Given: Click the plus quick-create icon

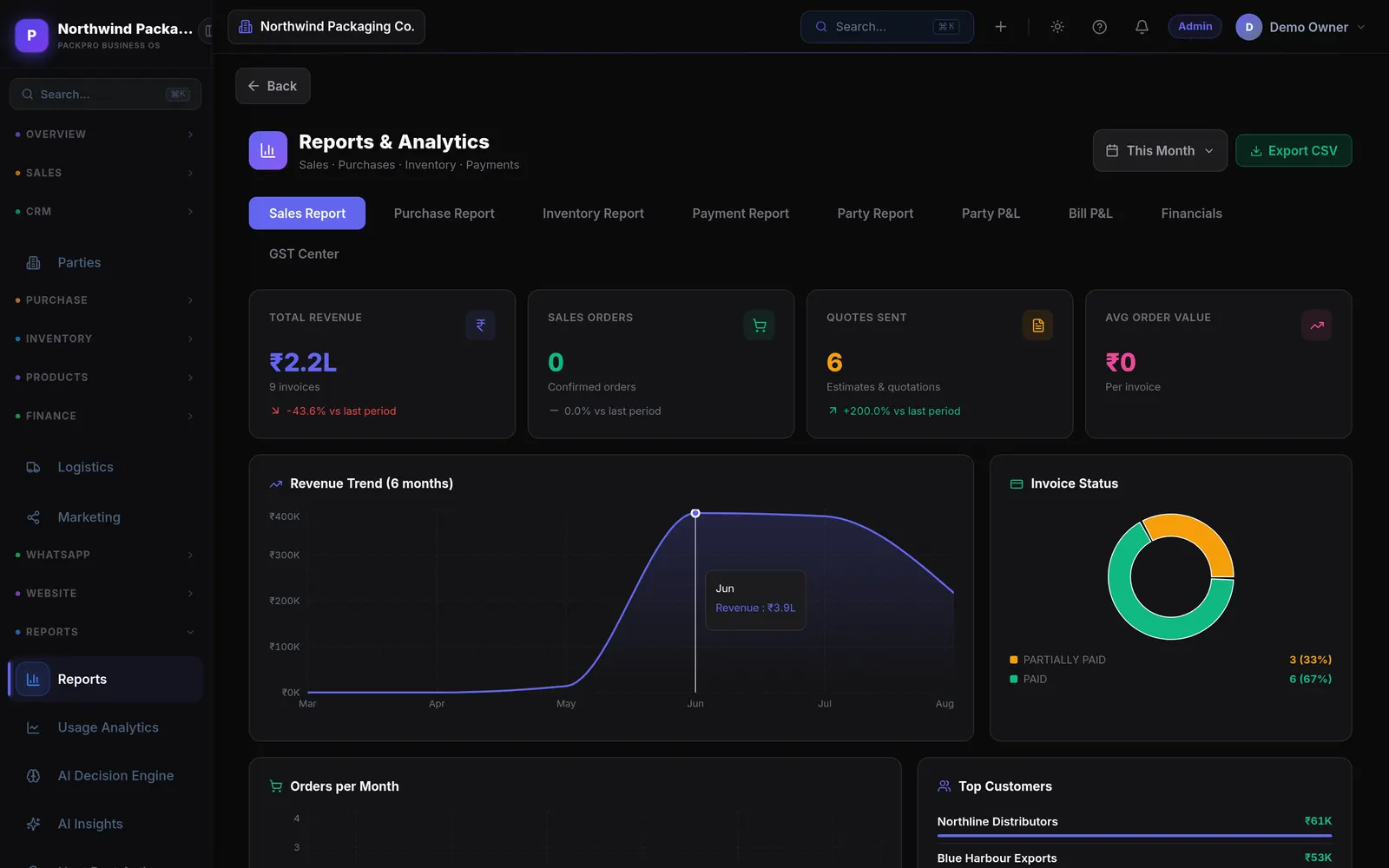Looking at the screenshot, I should pos(1000,27).
